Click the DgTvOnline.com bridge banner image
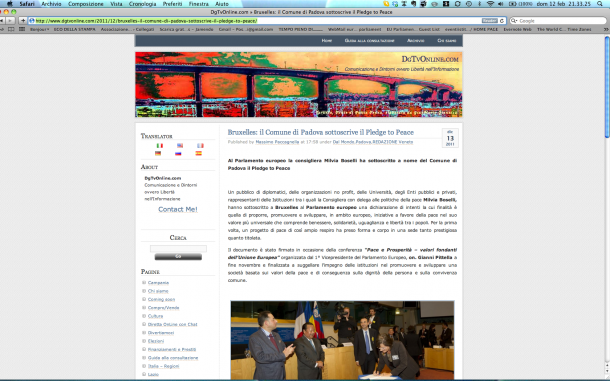This screenshot has width=610, height=381. [x=298, y=84]
